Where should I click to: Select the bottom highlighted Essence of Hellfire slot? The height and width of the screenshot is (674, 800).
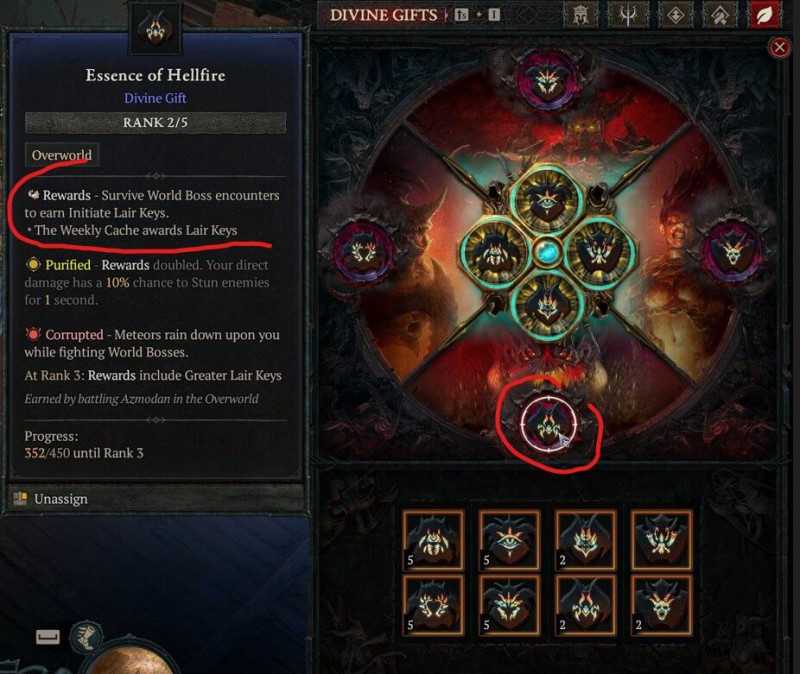click(x=548, y=423)
